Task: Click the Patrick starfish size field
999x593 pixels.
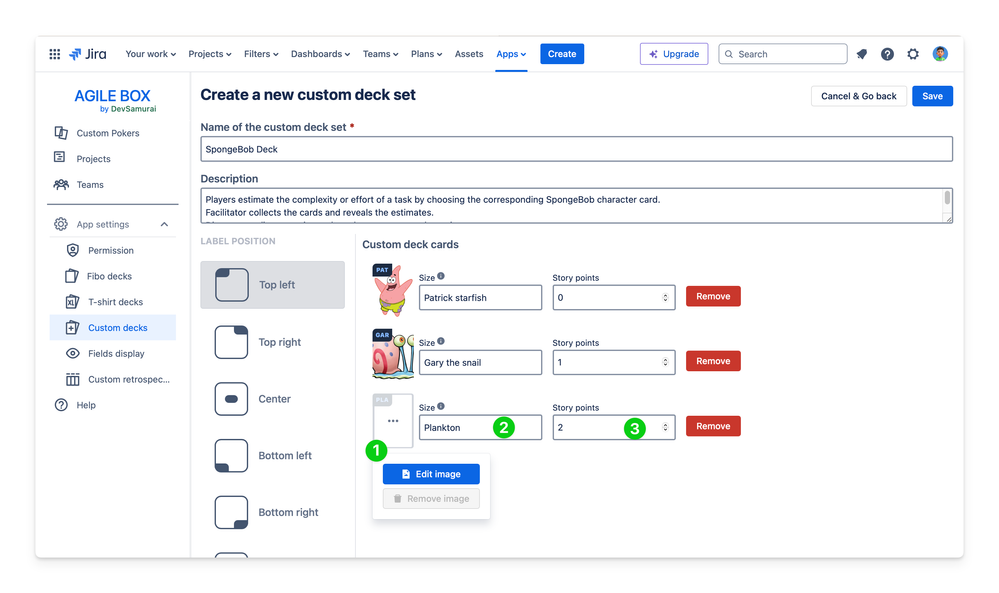Action: pos(480,297)
